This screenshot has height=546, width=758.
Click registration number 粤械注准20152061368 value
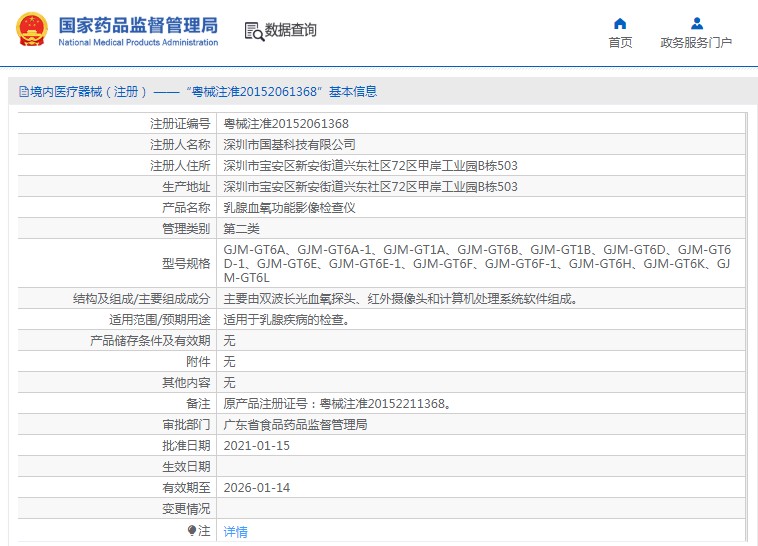[286, 124]
